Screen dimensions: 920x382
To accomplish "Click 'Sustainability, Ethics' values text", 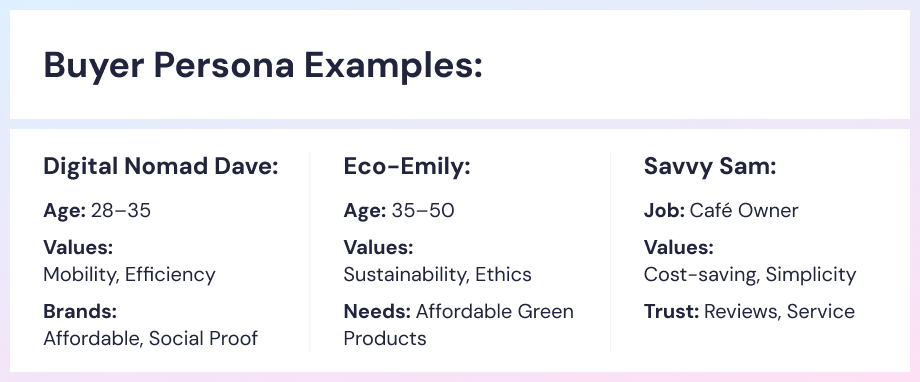I will 438,274.
